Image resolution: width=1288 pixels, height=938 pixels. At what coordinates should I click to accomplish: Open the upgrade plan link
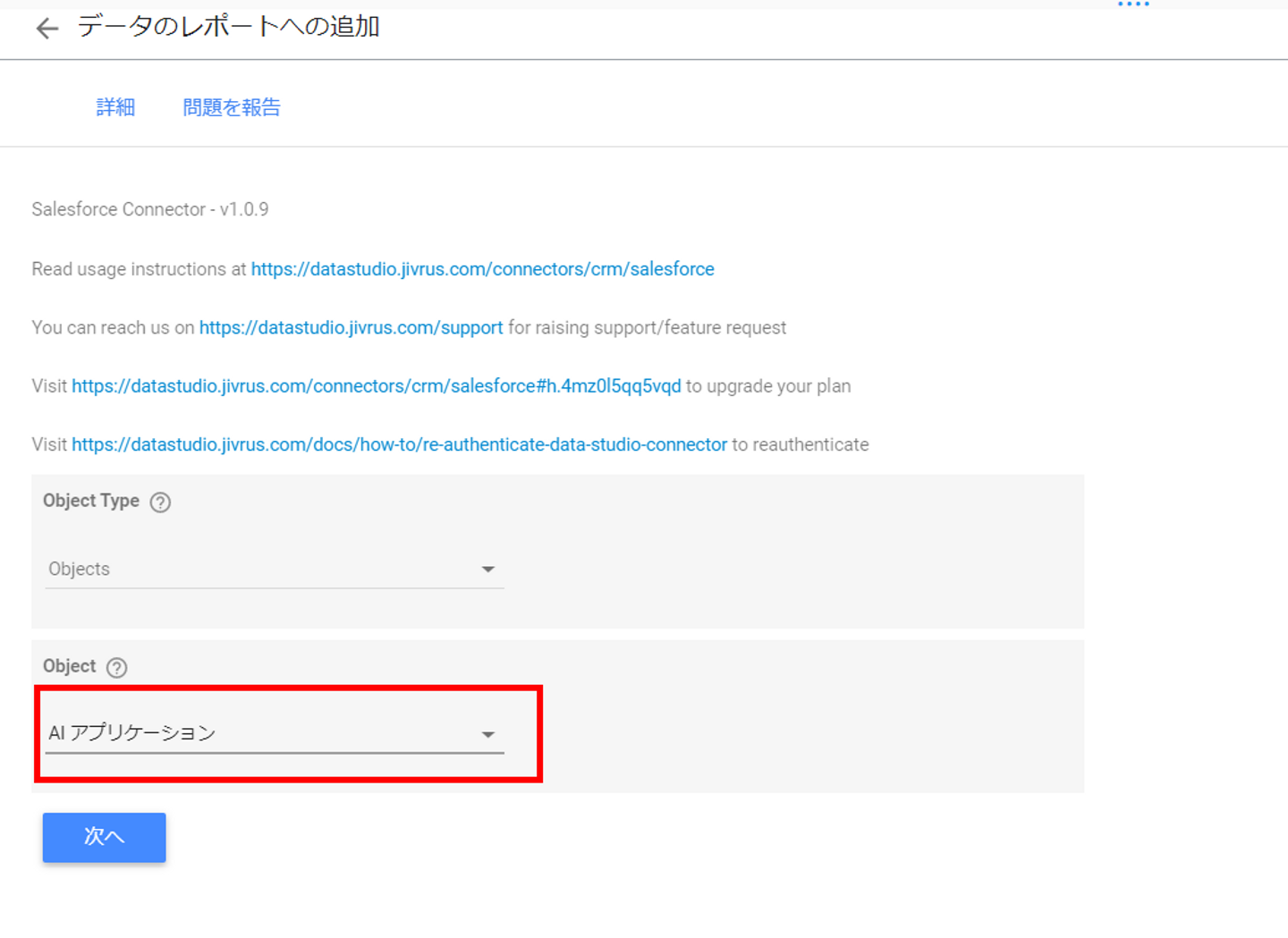377,386
